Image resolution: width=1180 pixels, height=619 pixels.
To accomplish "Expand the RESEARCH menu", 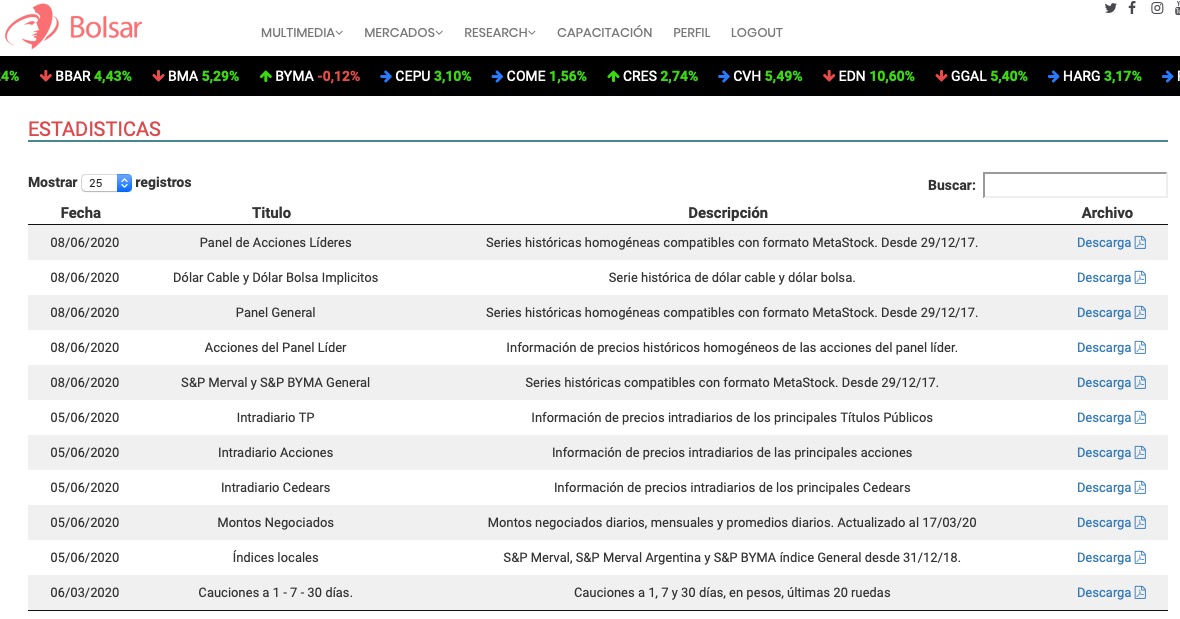I will click(500, 32).
